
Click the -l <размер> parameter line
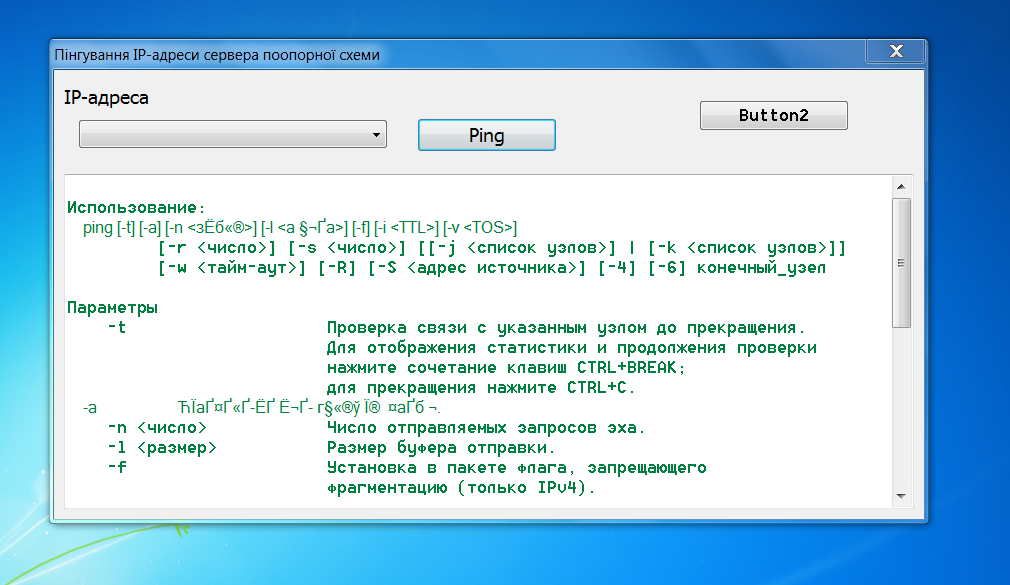(x=162, y=448)
